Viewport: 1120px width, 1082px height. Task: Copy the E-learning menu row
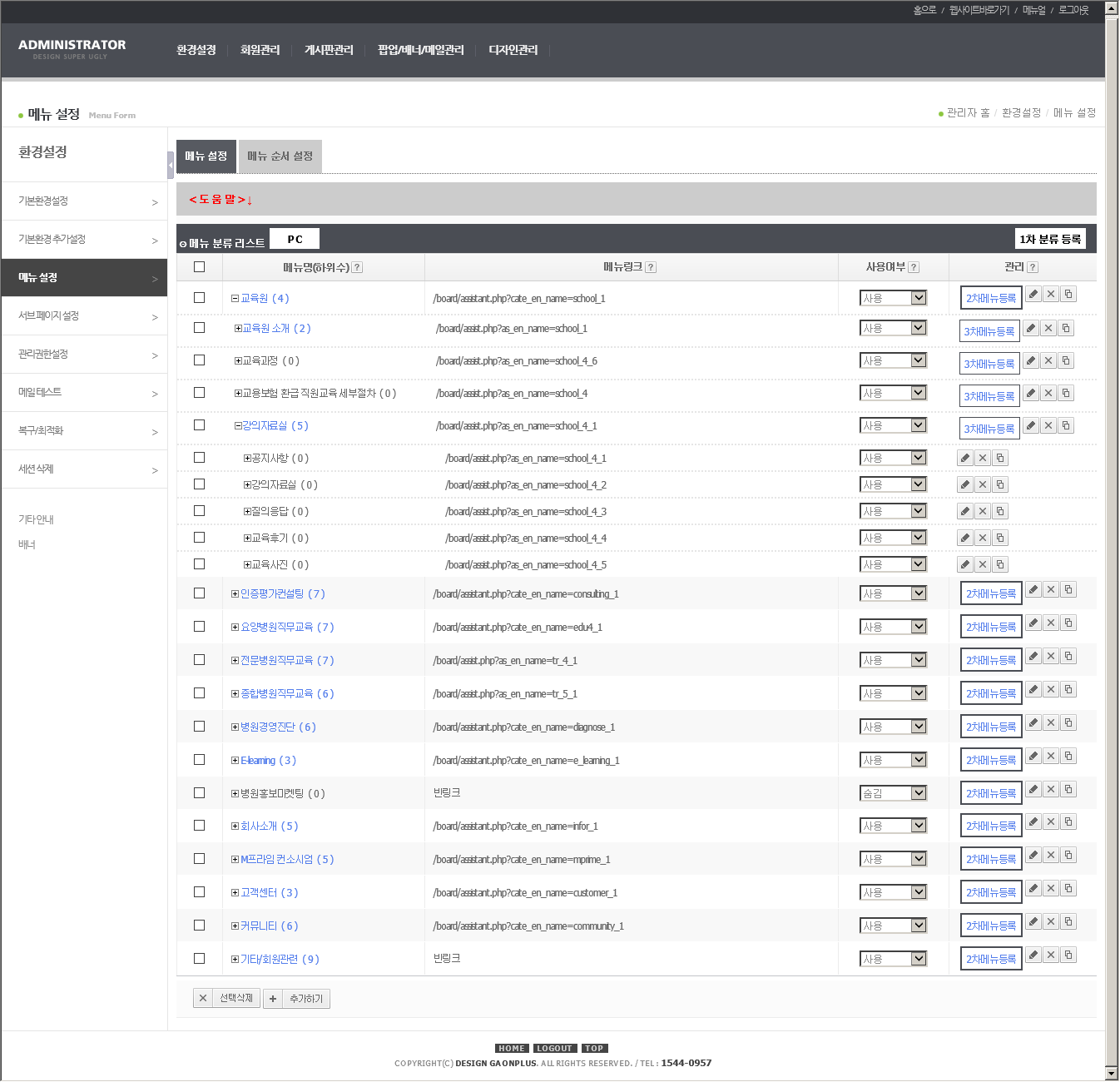(1068, 757)
